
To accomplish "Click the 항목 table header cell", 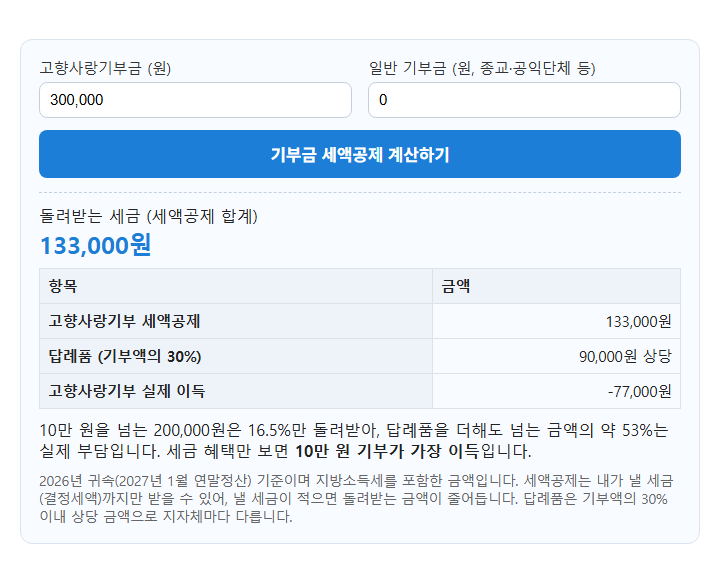I will tap(236, 286).
